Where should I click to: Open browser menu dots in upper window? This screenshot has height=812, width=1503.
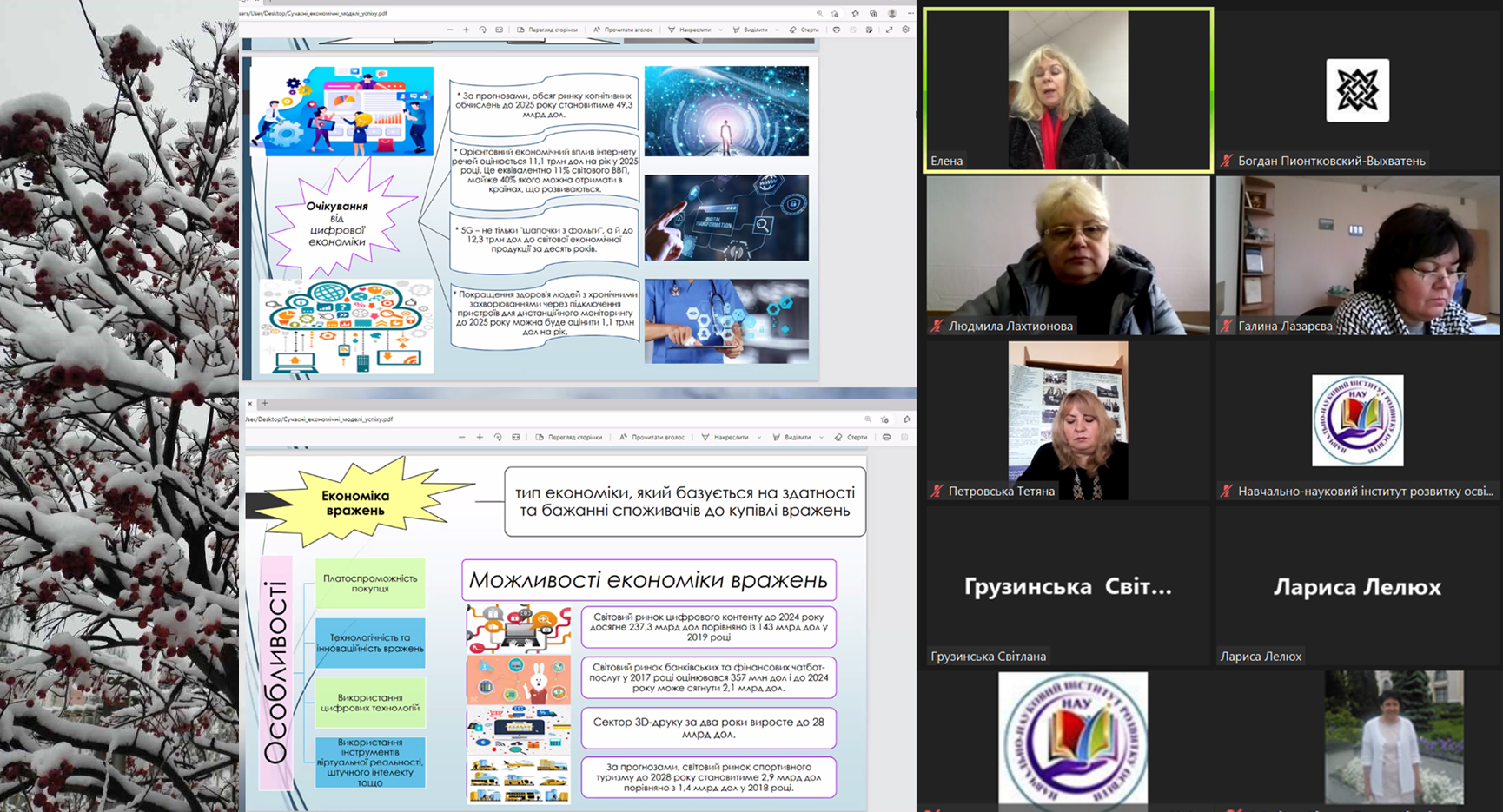point(910,13)
